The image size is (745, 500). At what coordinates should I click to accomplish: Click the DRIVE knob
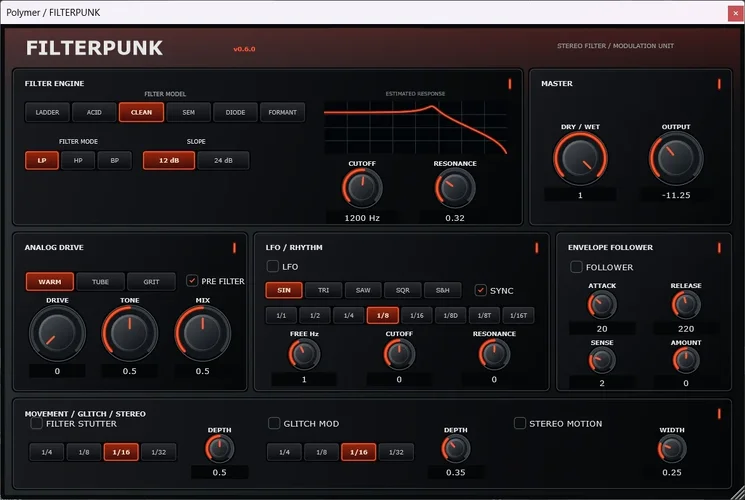click(57, 333)
